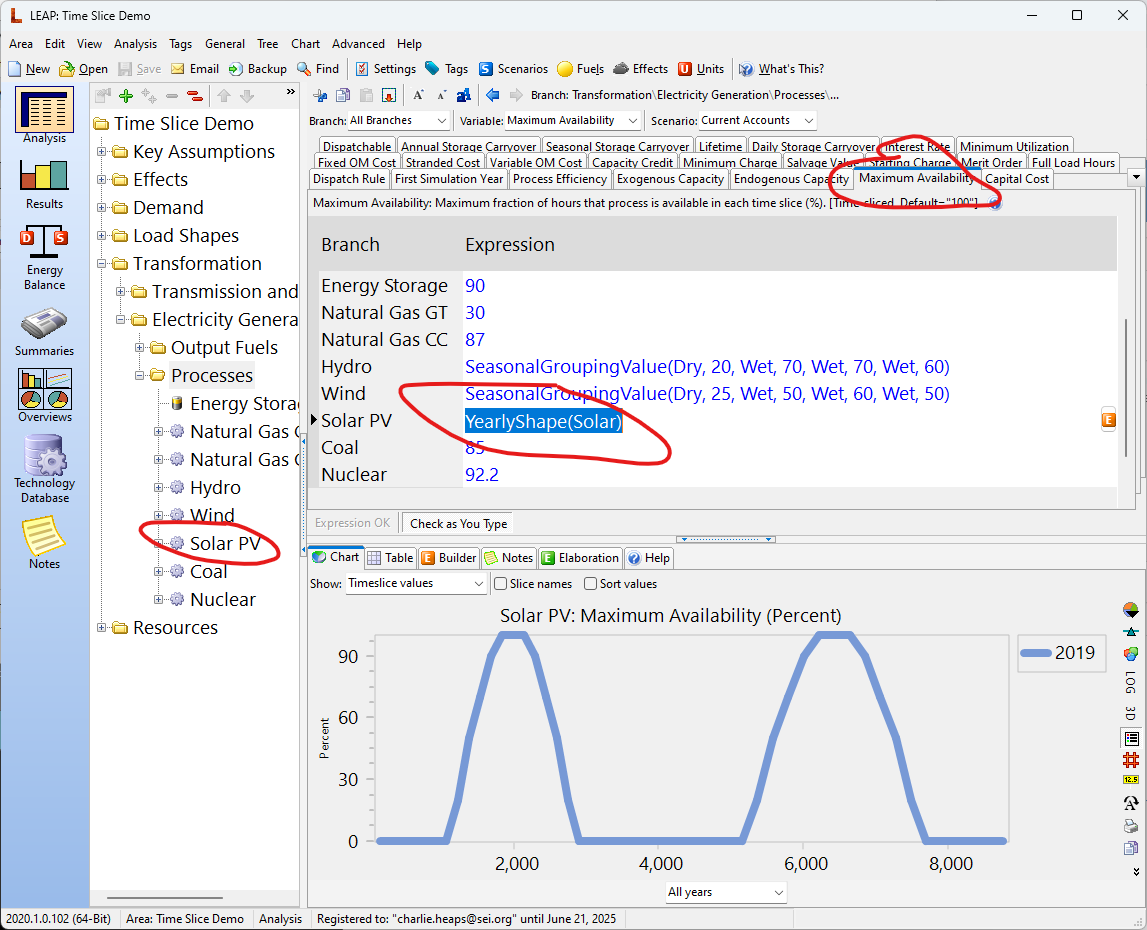Image resolution: width=1147 pixels, height=930 pixels.
Task: Switch to Process Efficiency tab
Action: pos(560,179)
